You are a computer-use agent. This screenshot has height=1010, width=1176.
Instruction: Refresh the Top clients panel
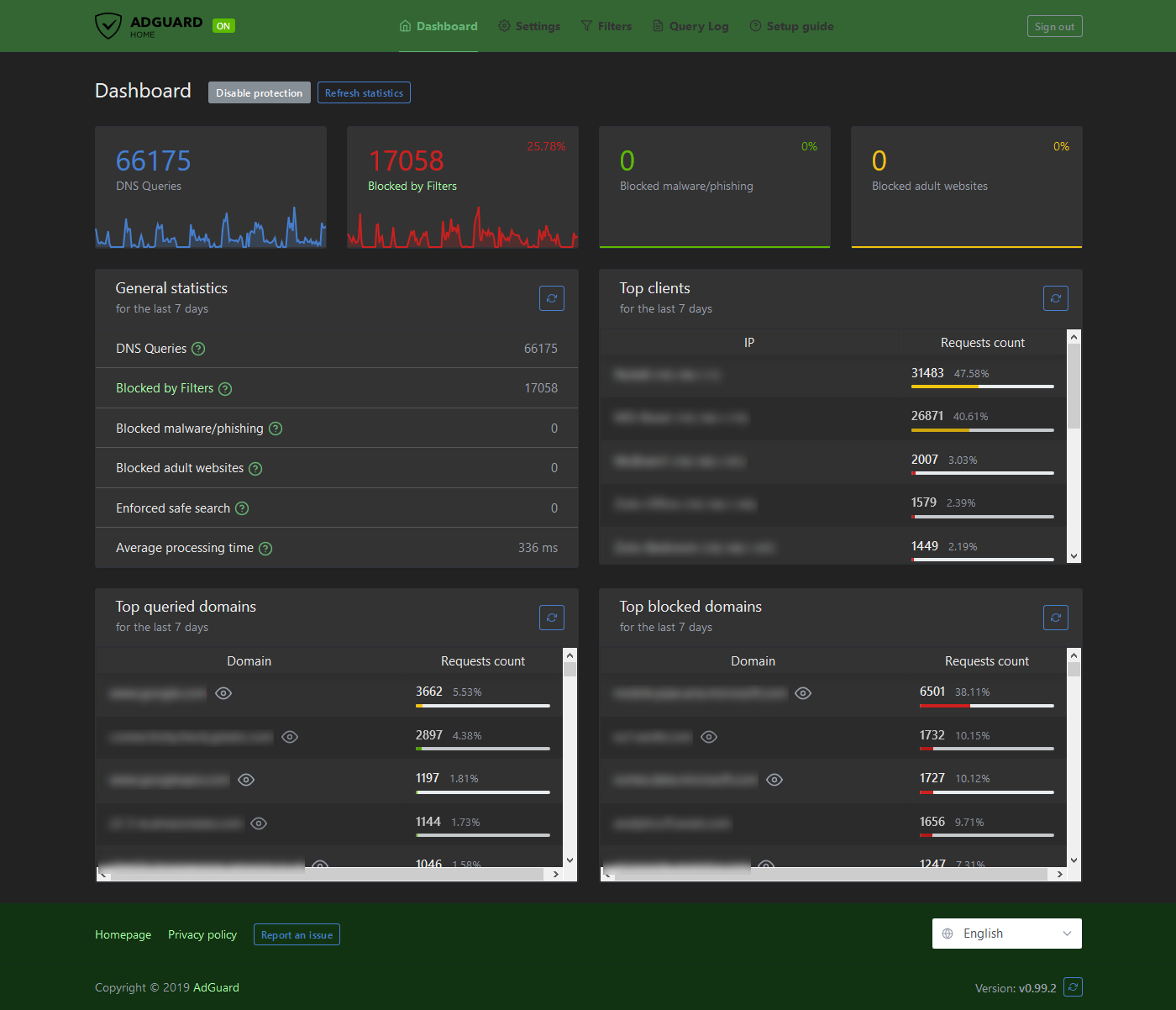[1055, 298]
